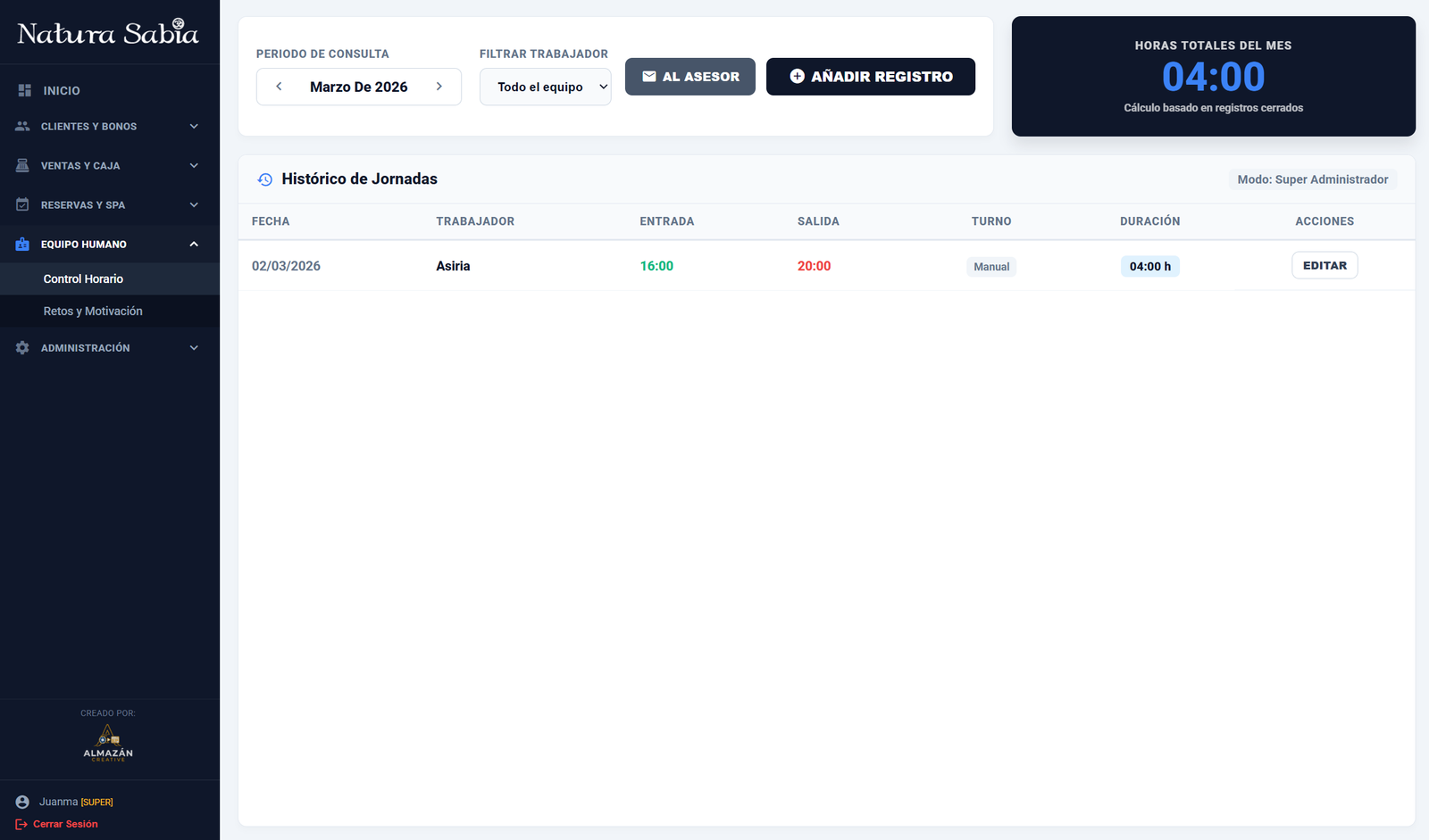Click the Clientes y Bonos people icon
This screenshot has width=1429, height=840.
pyautogui.click(x=22, y=126)
